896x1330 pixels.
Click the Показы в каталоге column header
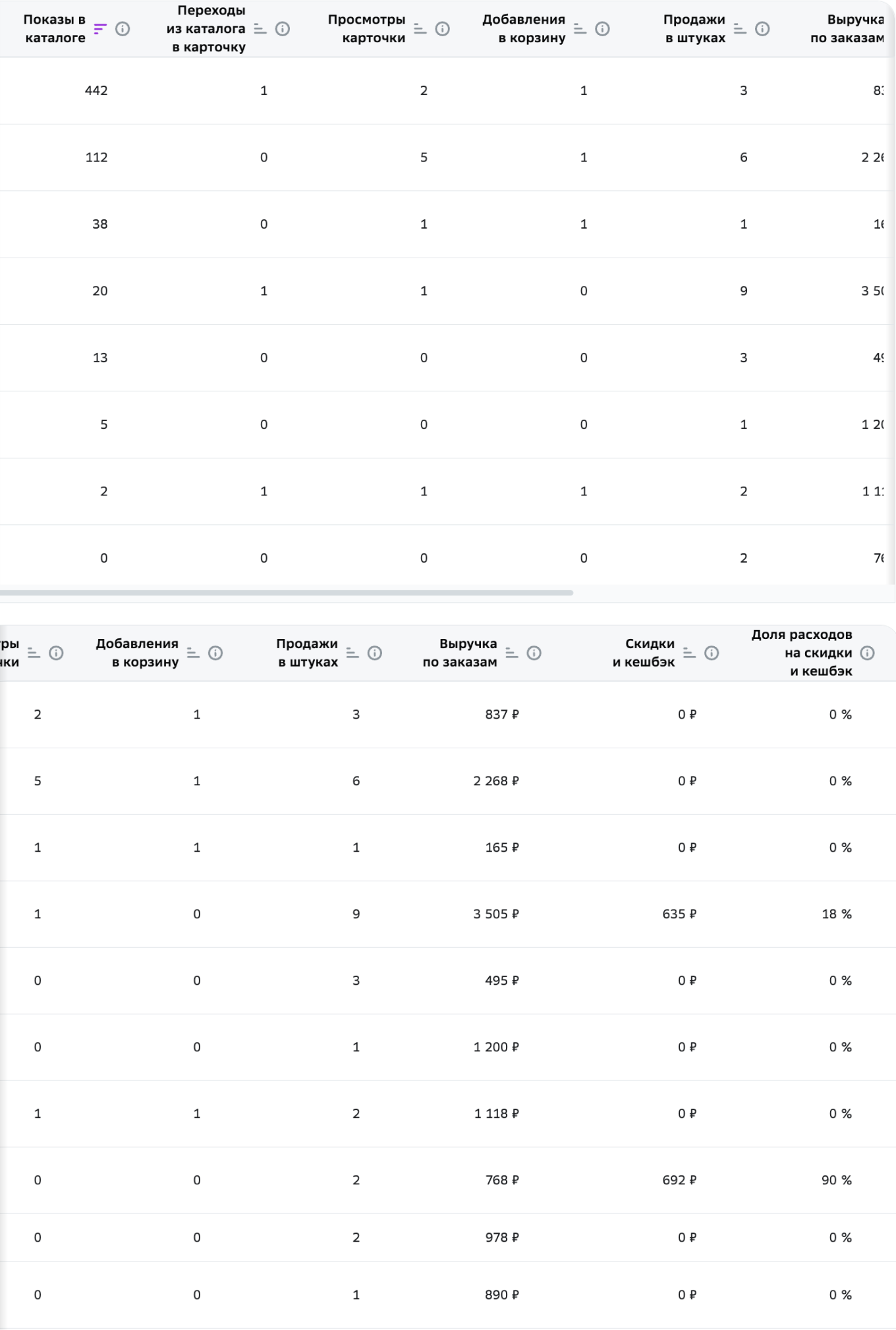(x=55, y=29)
